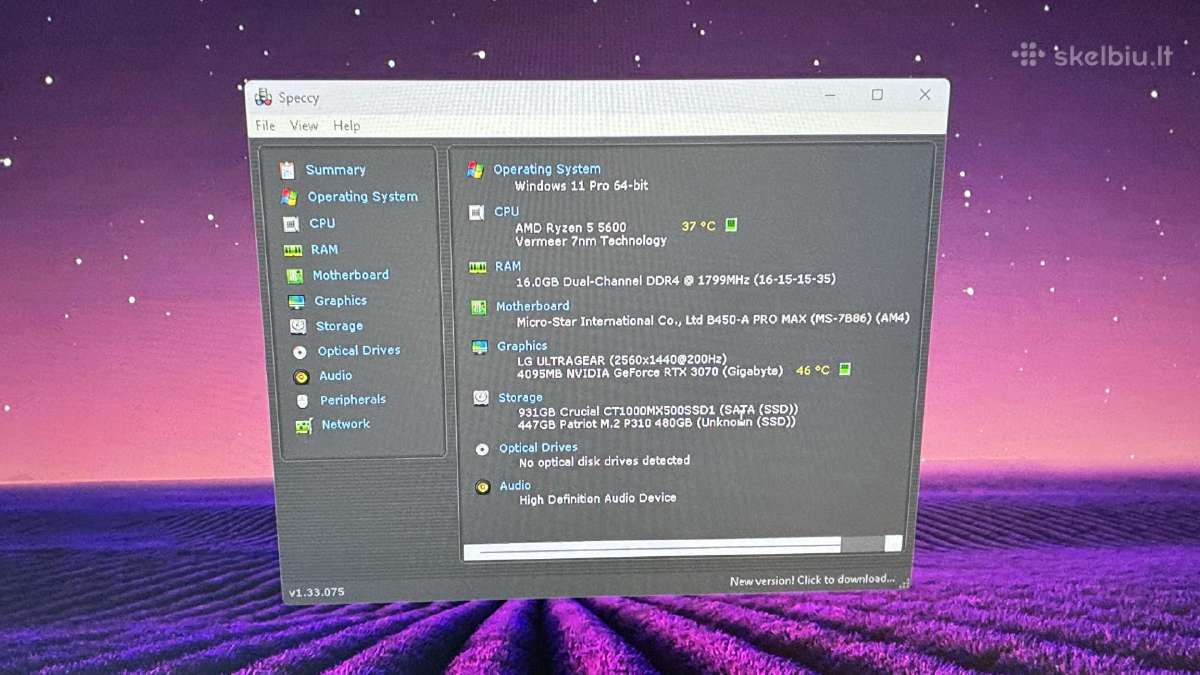The image size is (1200, 675).
Task: Click the Optical Drives heading link in summary
Action: (538, 448)
